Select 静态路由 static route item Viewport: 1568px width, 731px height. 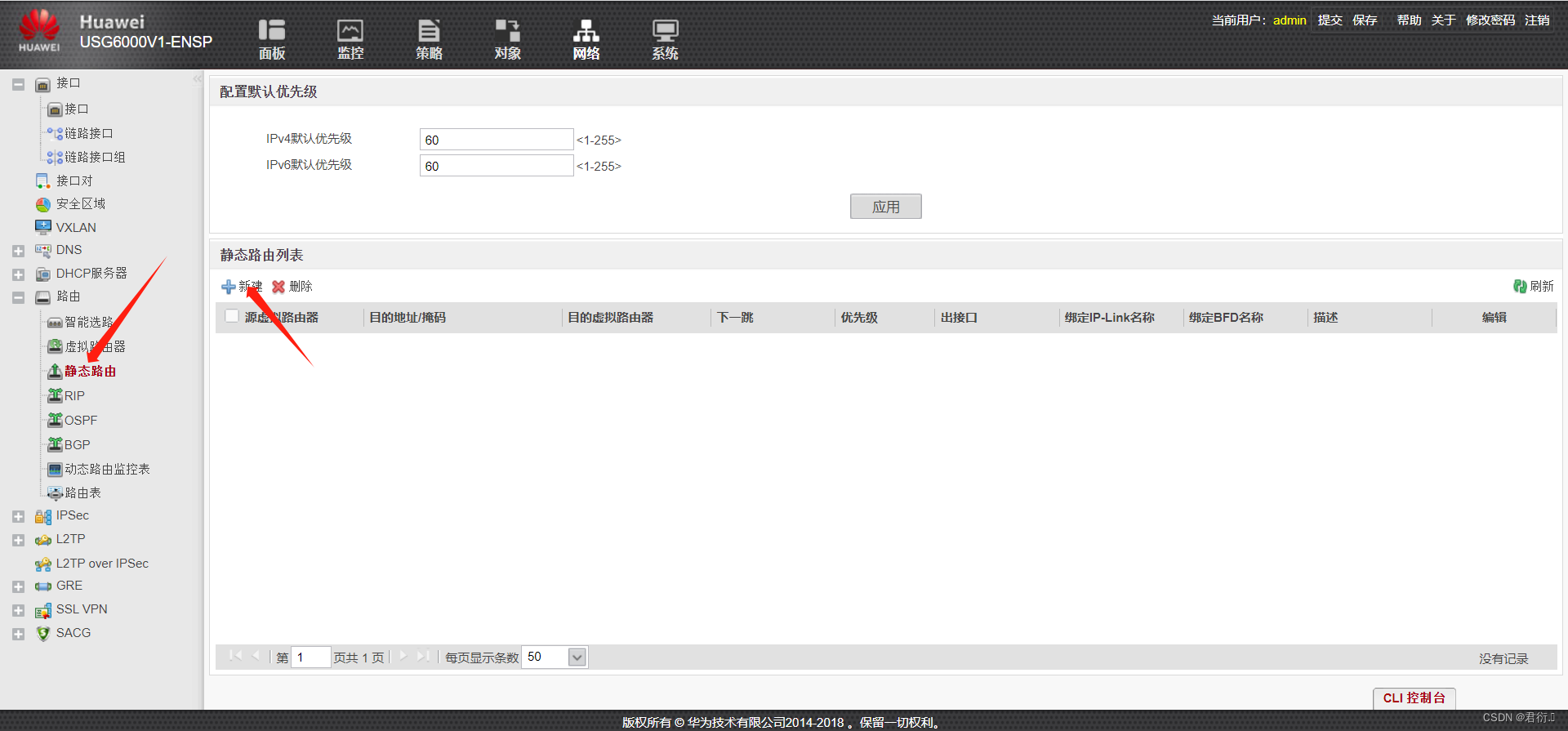[90, 371]
